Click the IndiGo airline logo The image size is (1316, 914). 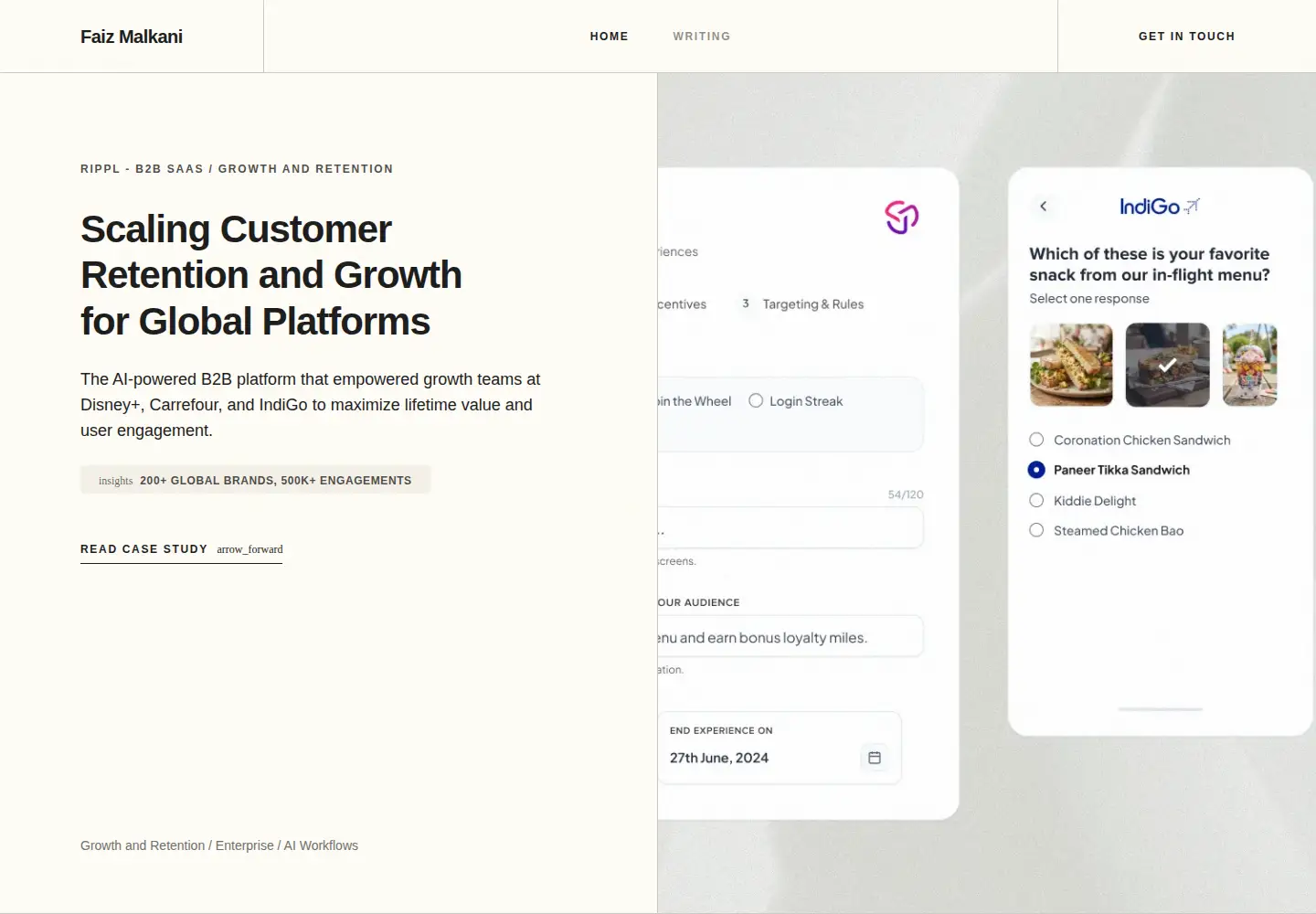click(1160, 207)
